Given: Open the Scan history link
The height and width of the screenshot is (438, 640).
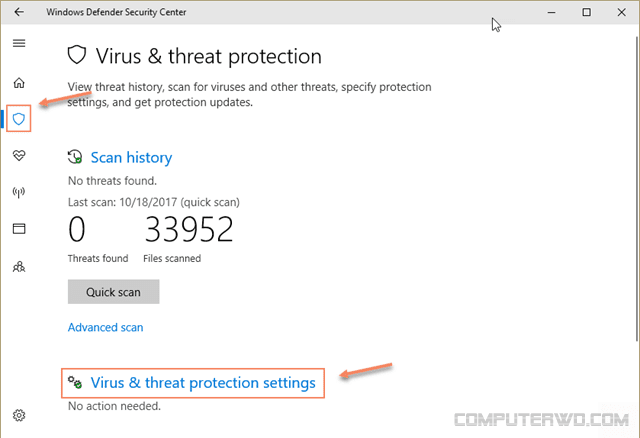Looking at the screenshot, I should tap(131, 158).
